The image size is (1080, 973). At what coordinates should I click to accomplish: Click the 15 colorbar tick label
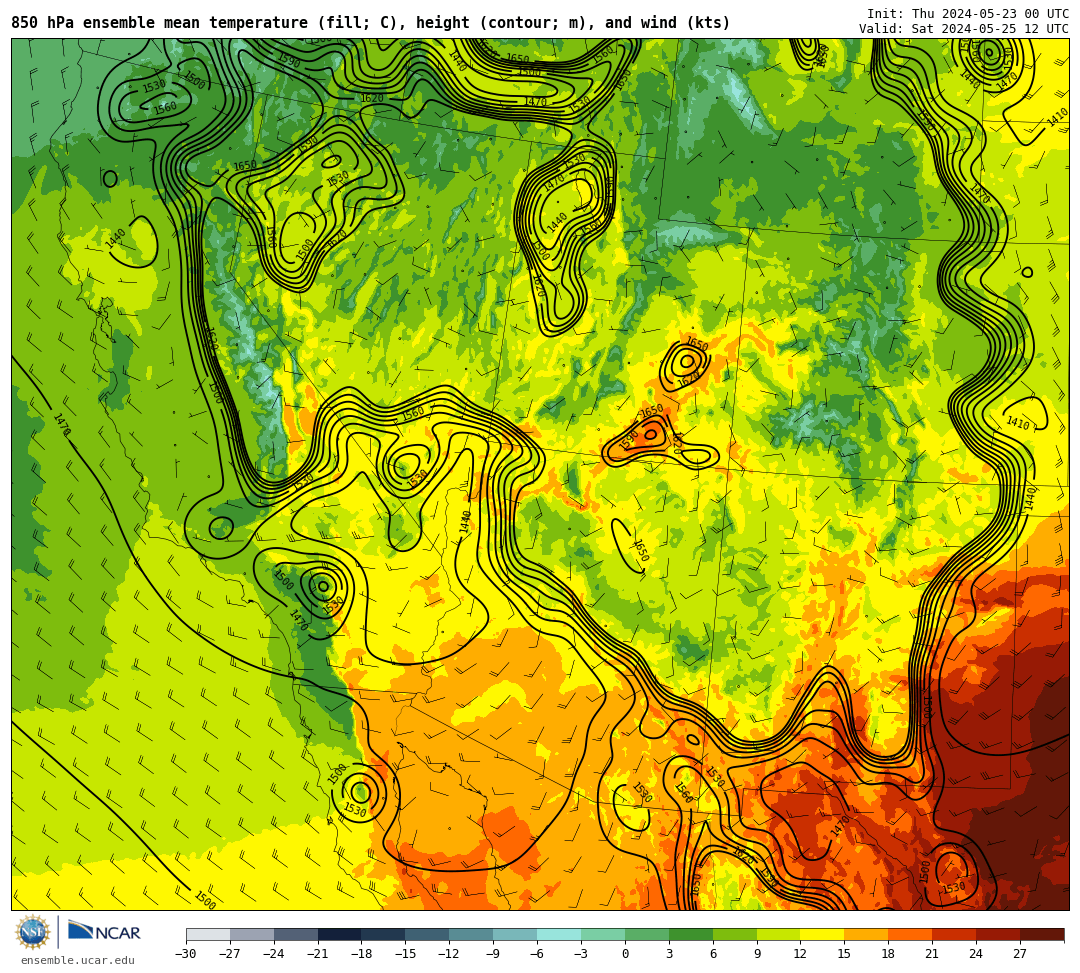click(844, 954)
